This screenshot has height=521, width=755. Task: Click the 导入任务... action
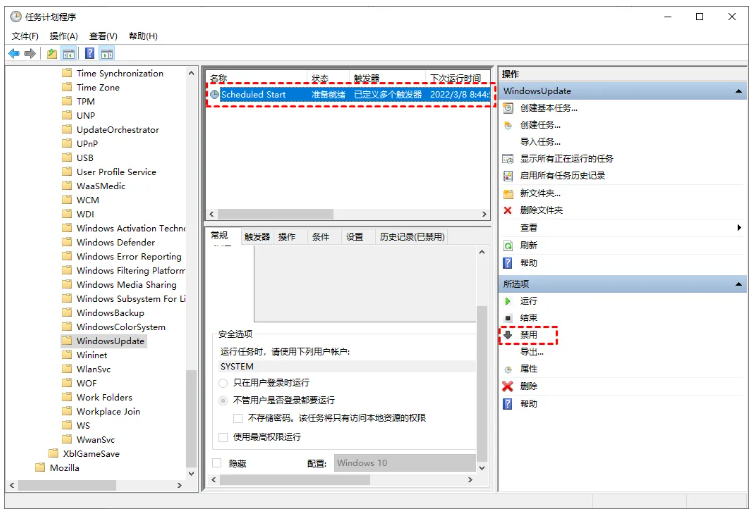pos(540,142)
